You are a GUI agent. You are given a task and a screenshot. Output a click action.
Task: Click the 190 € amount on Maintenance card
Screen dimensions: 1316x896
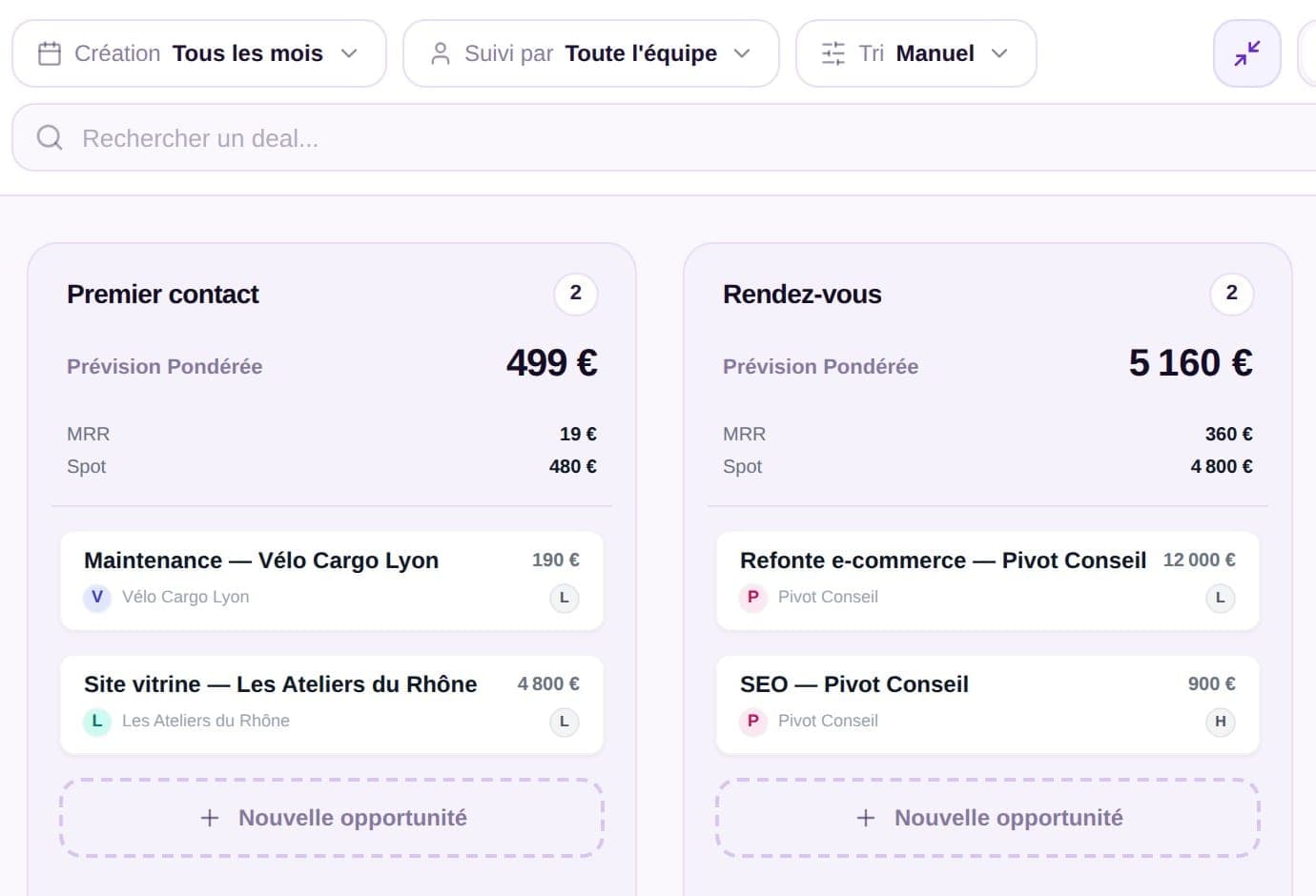pos(556,560)
